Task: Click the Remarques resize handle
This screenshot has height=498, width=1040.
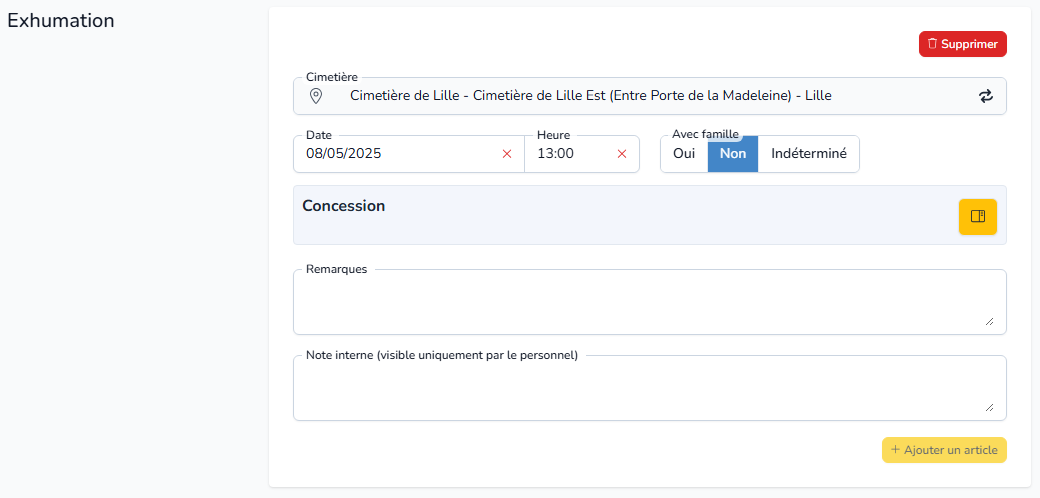Action: [x=989, y=321]
